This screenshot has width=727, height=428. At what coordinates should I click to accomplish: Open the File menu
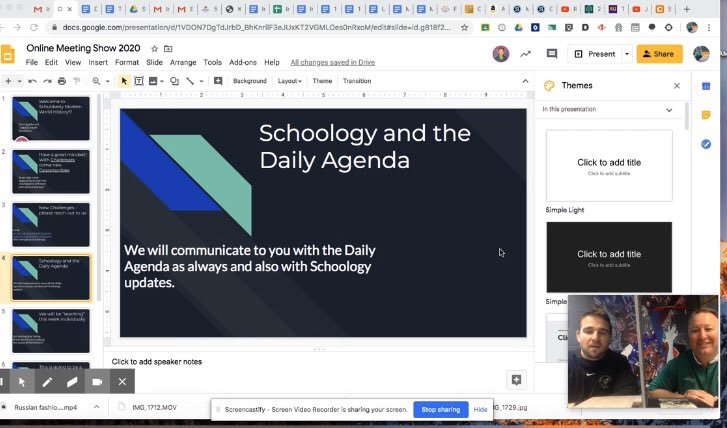tap(32, 62)
